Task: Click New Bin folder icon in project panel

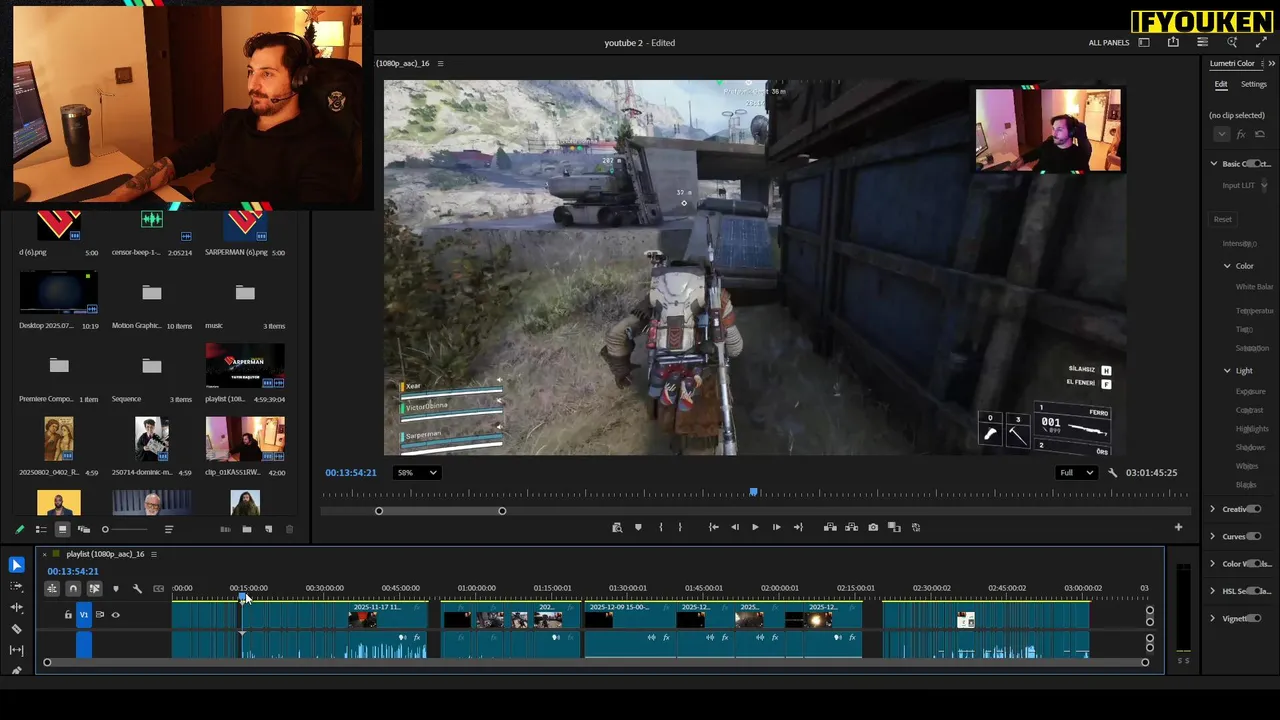Action: [247, 529]
